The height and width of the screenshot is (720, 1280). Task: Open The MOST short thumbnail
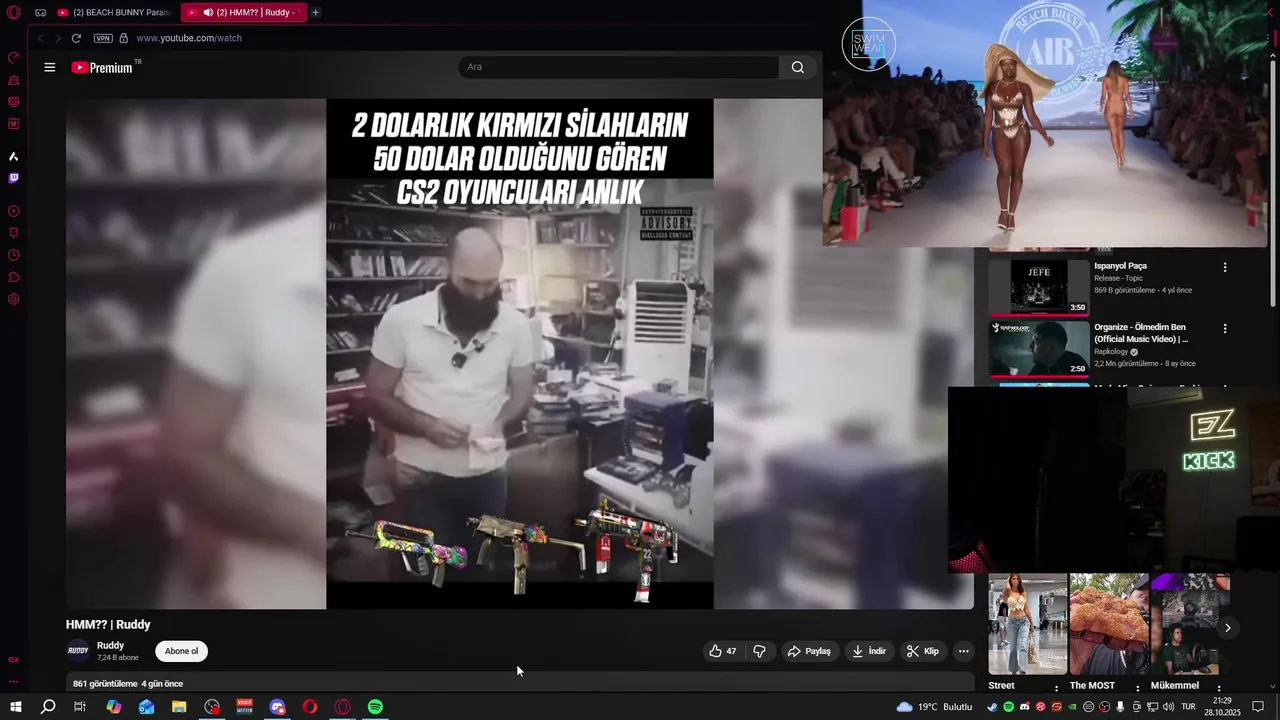[1108, 624]
